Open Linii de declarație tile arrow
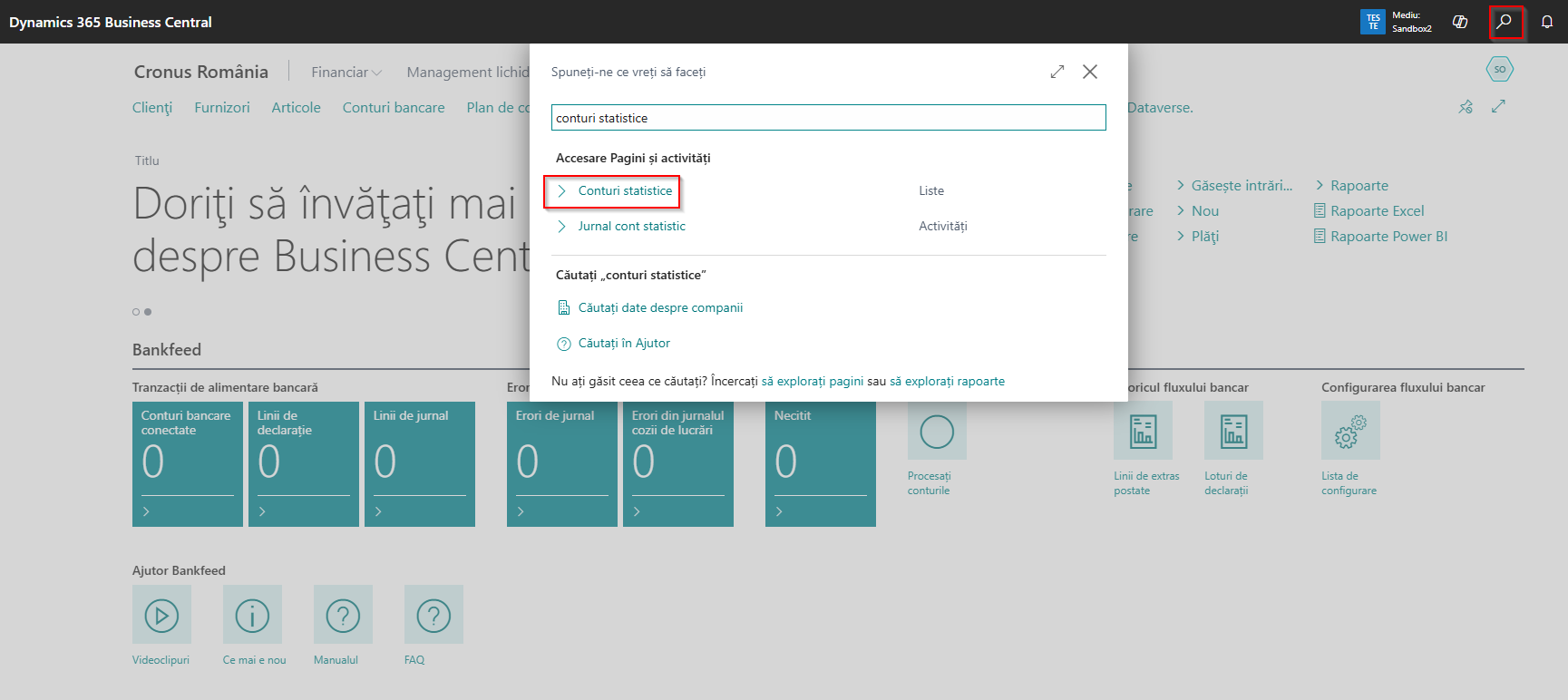This screenshot has height=700, width=1568. (262, 511)
